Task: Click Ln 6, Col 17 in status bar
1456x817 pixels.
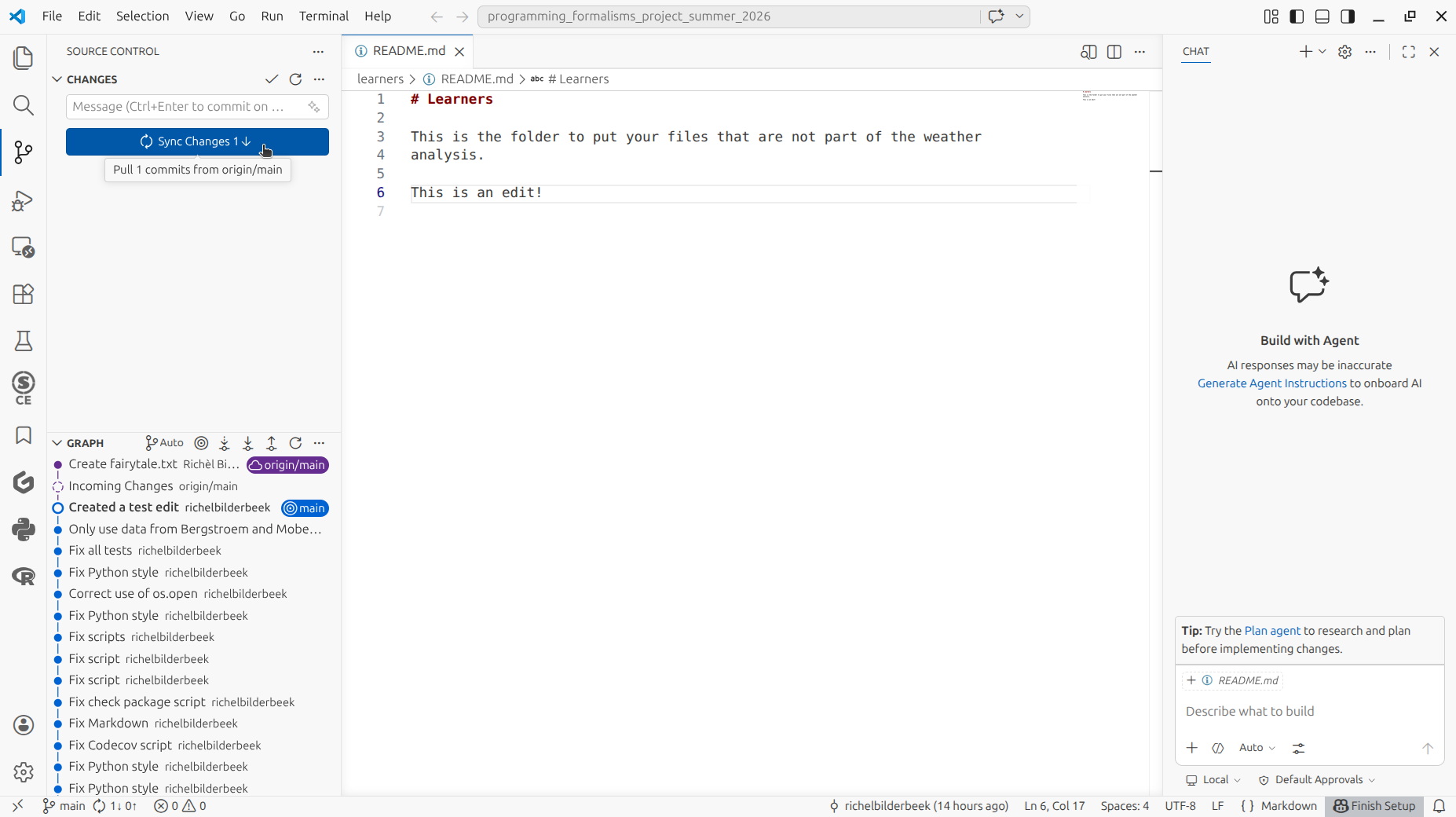Action: (x=1055, y=806)
